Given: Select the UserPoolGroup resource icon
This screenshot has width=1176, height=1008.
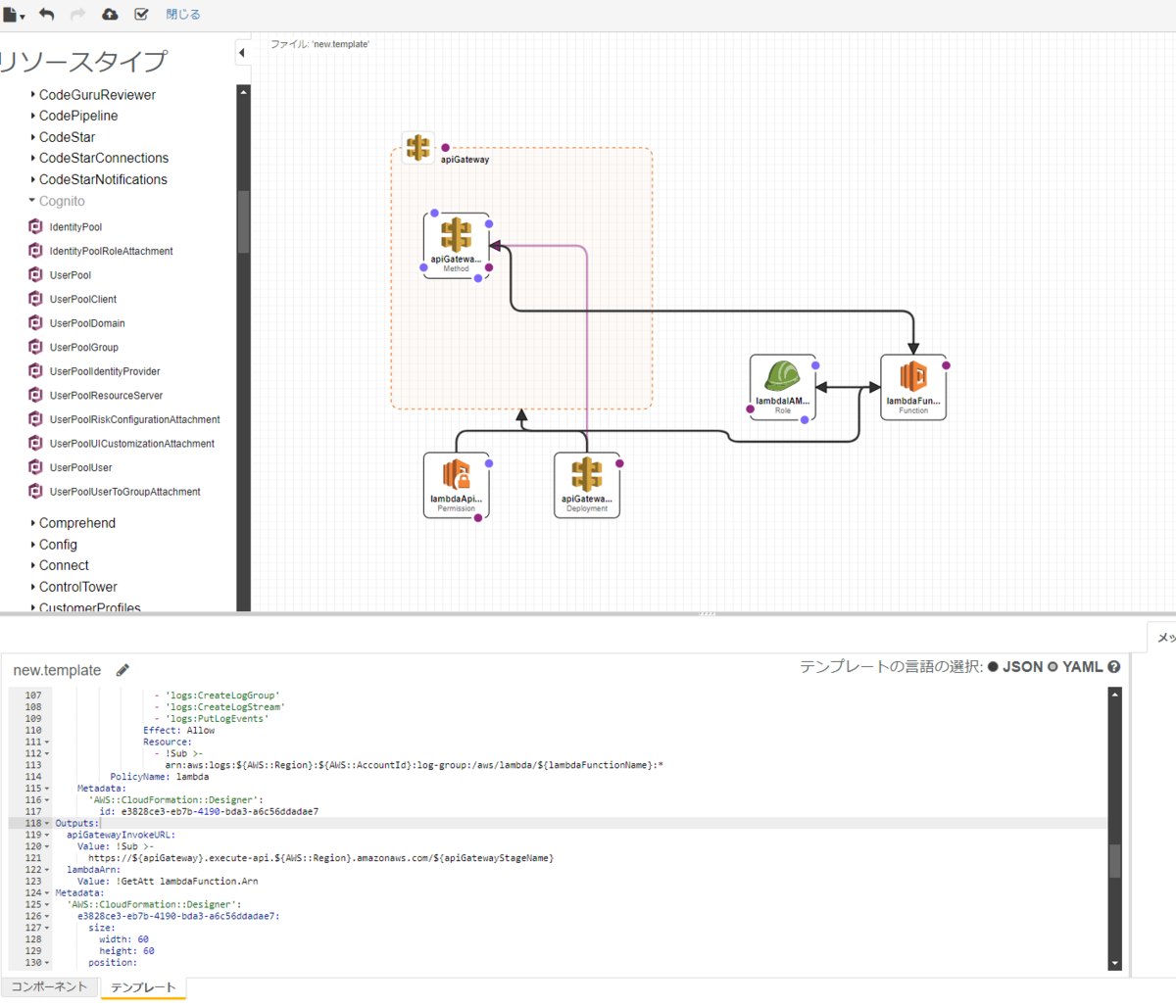Looking at the screenshot, I should [x=36, y=347].
